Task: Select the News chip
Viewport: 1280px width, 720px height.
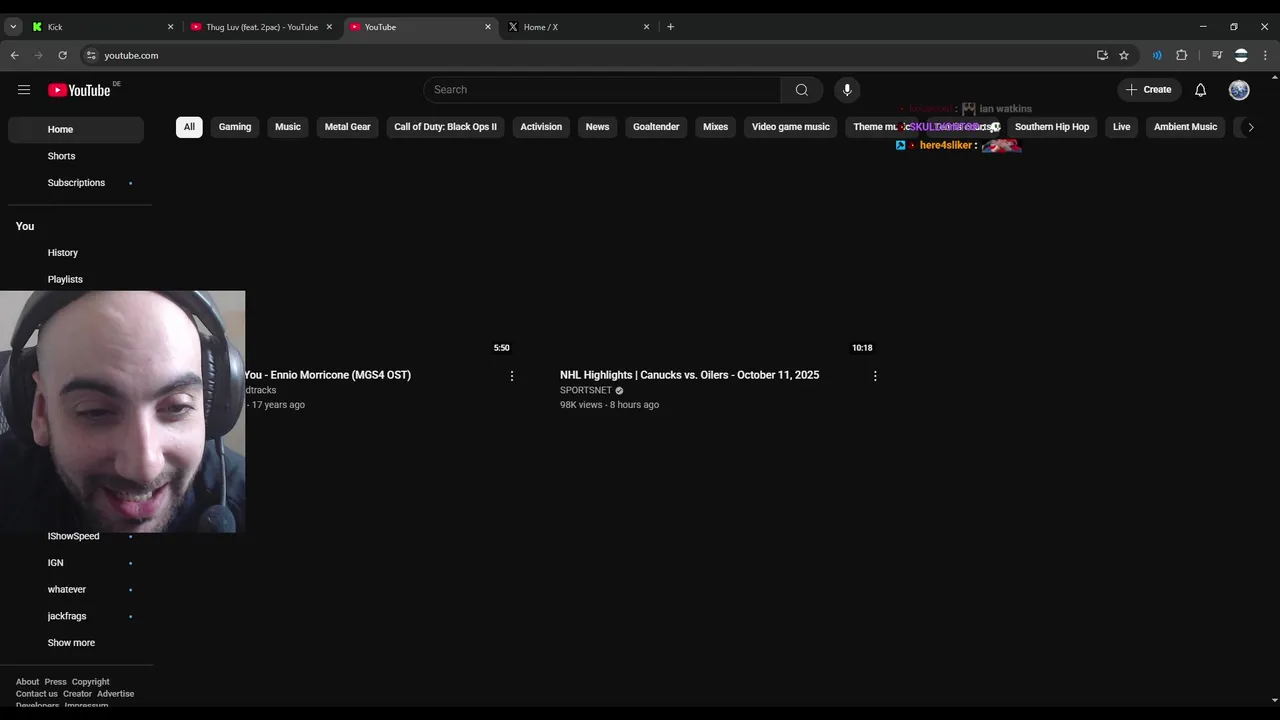Action: point(597,127)
